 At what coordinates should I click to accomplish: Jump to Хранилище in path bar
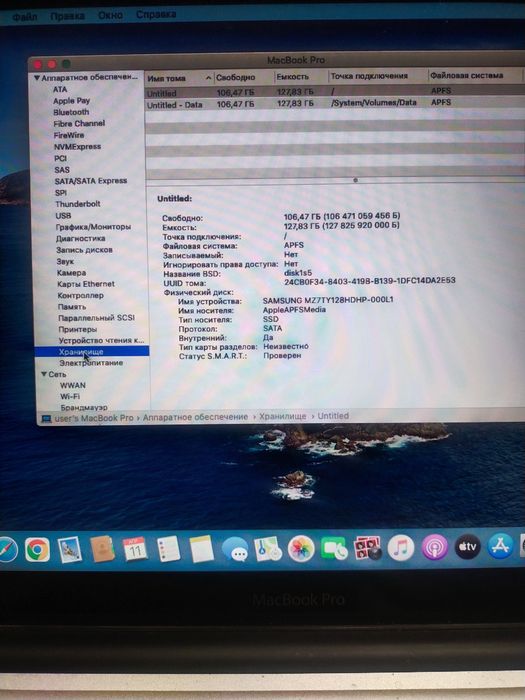tap(283, 416)
